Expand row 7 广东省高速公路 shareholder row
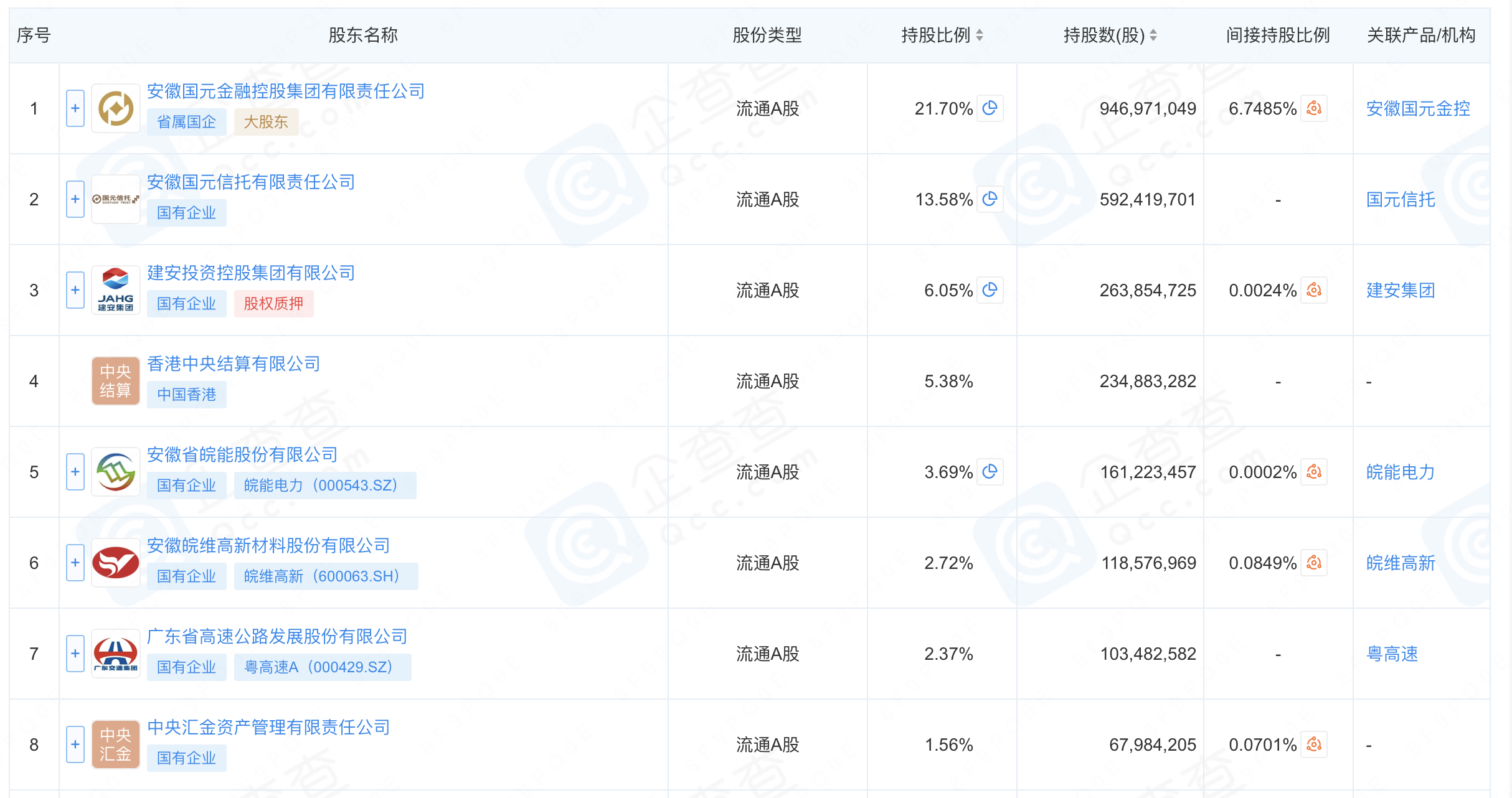Screen dimensions: 1512x798 (x=75, y=654)
